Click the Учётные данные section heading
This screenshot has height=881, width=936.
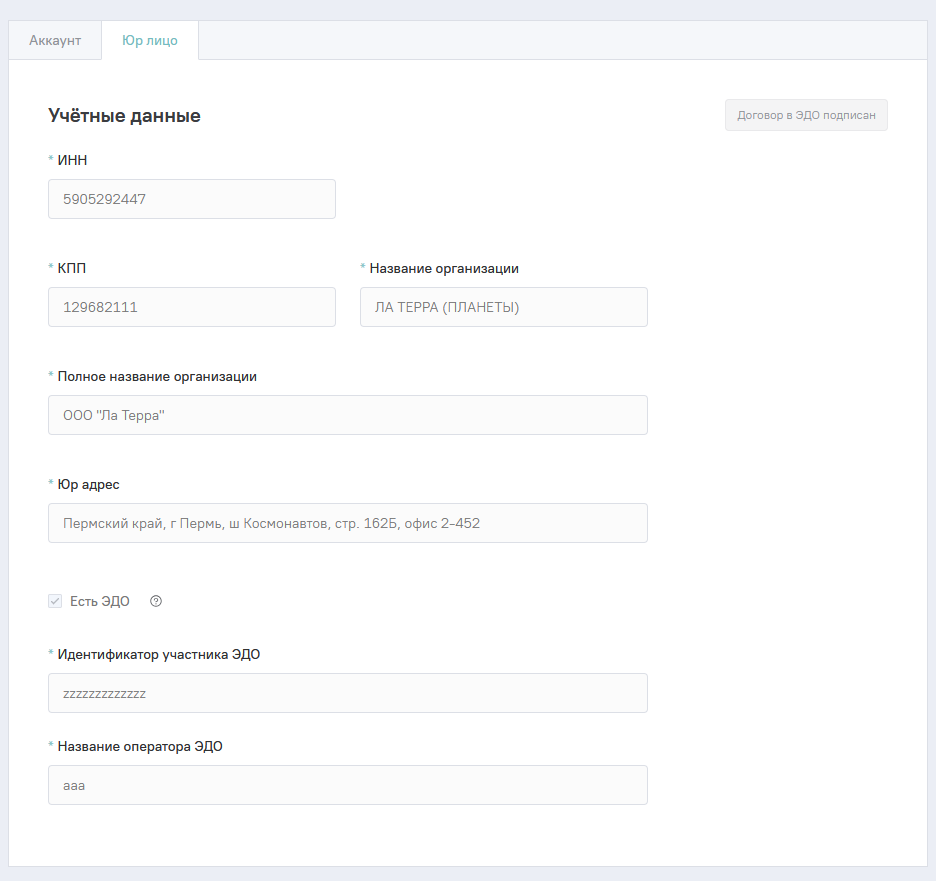(x=124, y=116)
